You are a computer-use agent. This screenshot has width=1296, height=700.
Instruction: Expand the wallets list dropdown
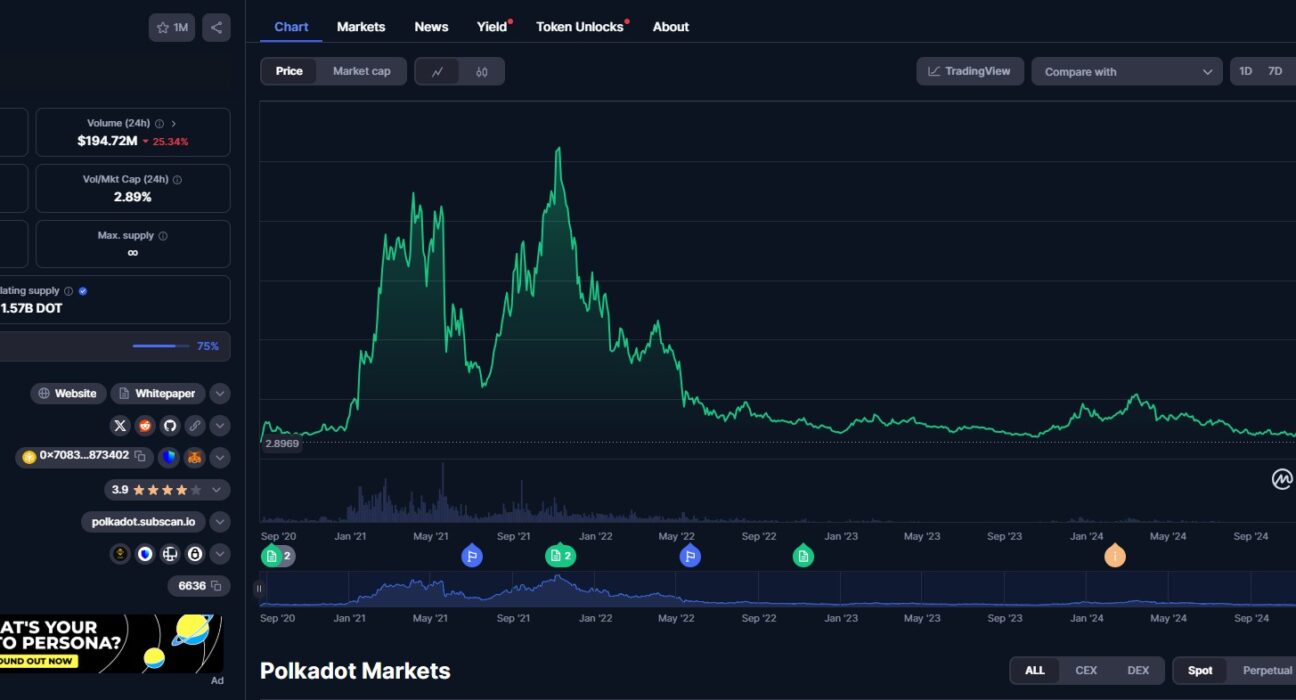coord(220,554)
